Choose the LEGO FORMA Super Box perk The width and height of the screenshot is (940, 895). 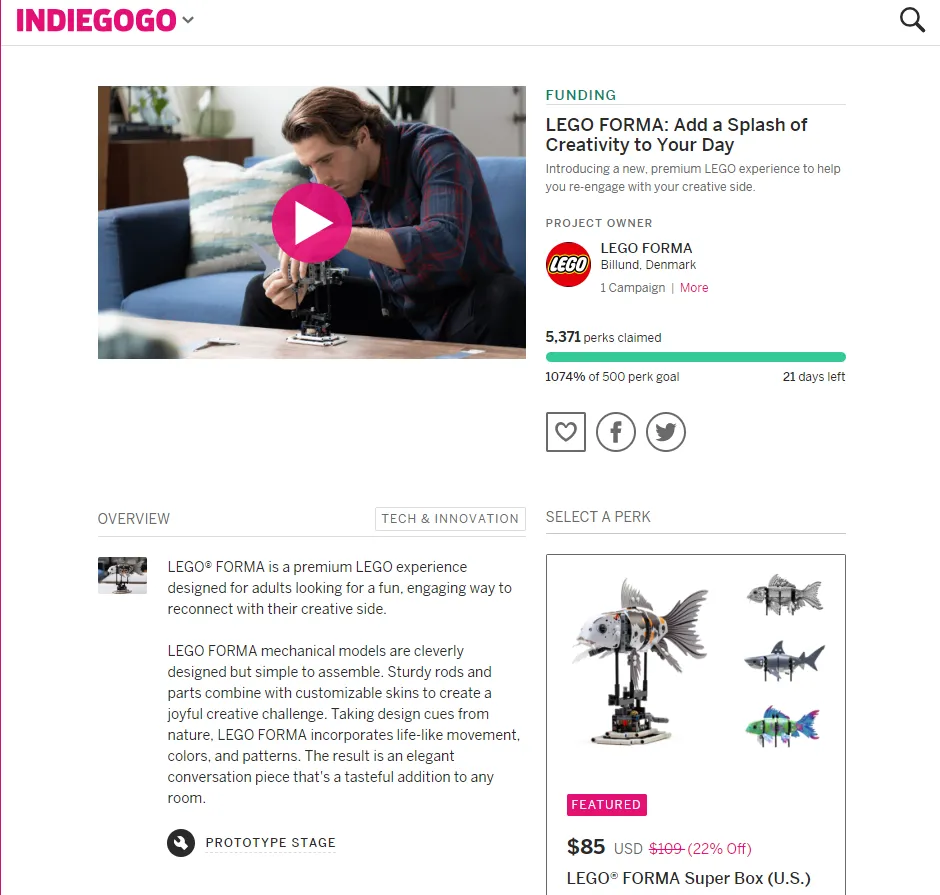tap(695, 724)
